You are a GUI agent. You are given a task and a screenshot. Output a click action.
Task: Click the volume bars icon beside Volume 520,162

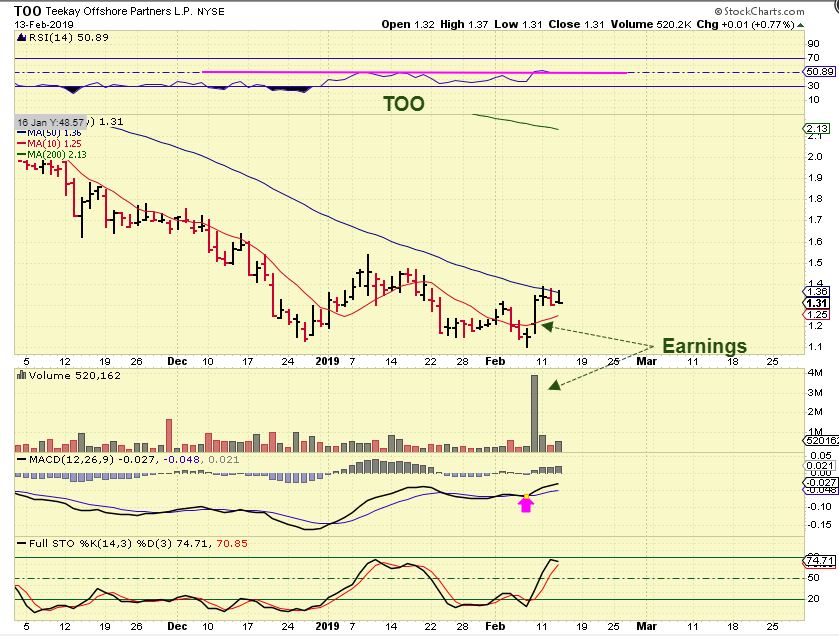(21, 376)
